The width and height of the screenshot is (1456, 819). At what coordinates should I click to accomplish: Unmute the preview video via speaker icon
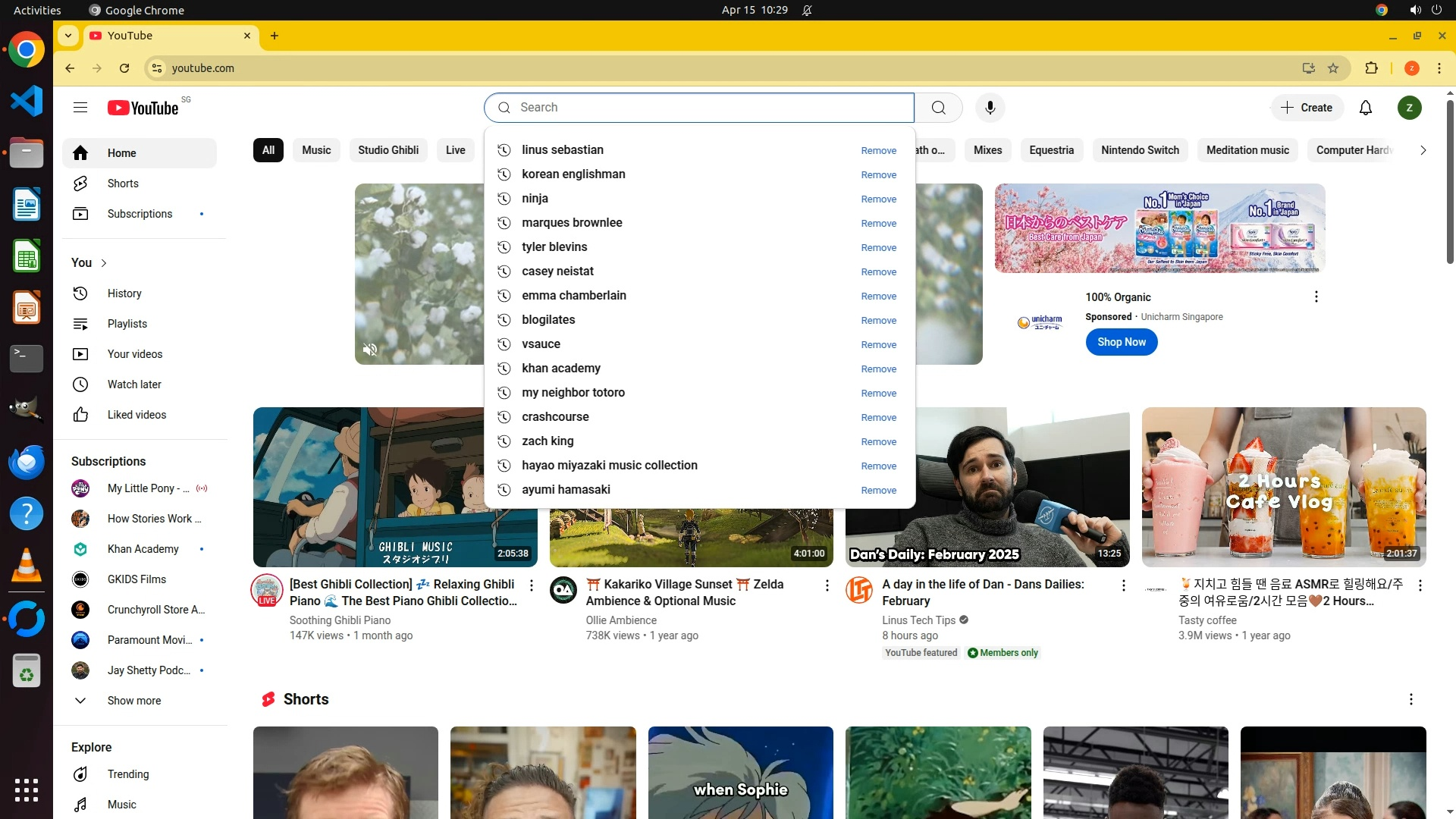370,350
